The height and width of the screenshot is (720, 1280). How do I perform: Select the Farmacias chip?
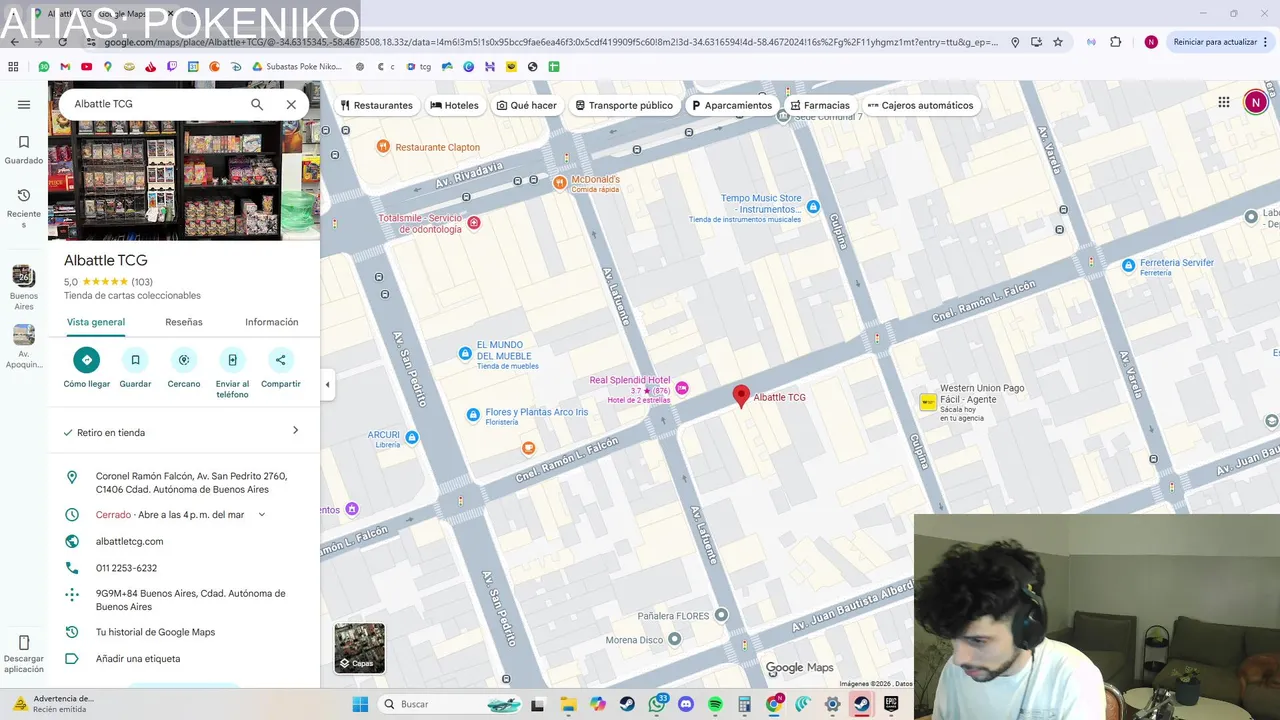(x=820, y=105)
